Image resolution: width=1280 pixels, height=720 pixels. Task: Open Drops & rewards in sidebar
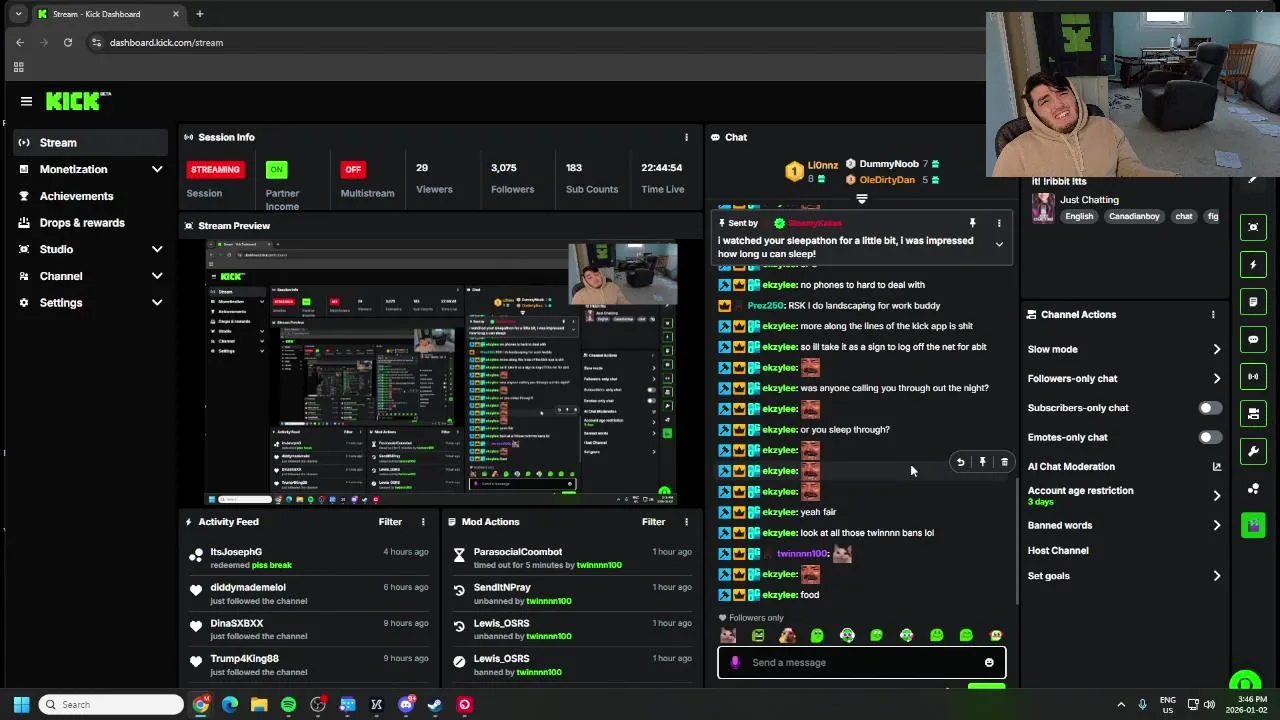tap(91, 223)
